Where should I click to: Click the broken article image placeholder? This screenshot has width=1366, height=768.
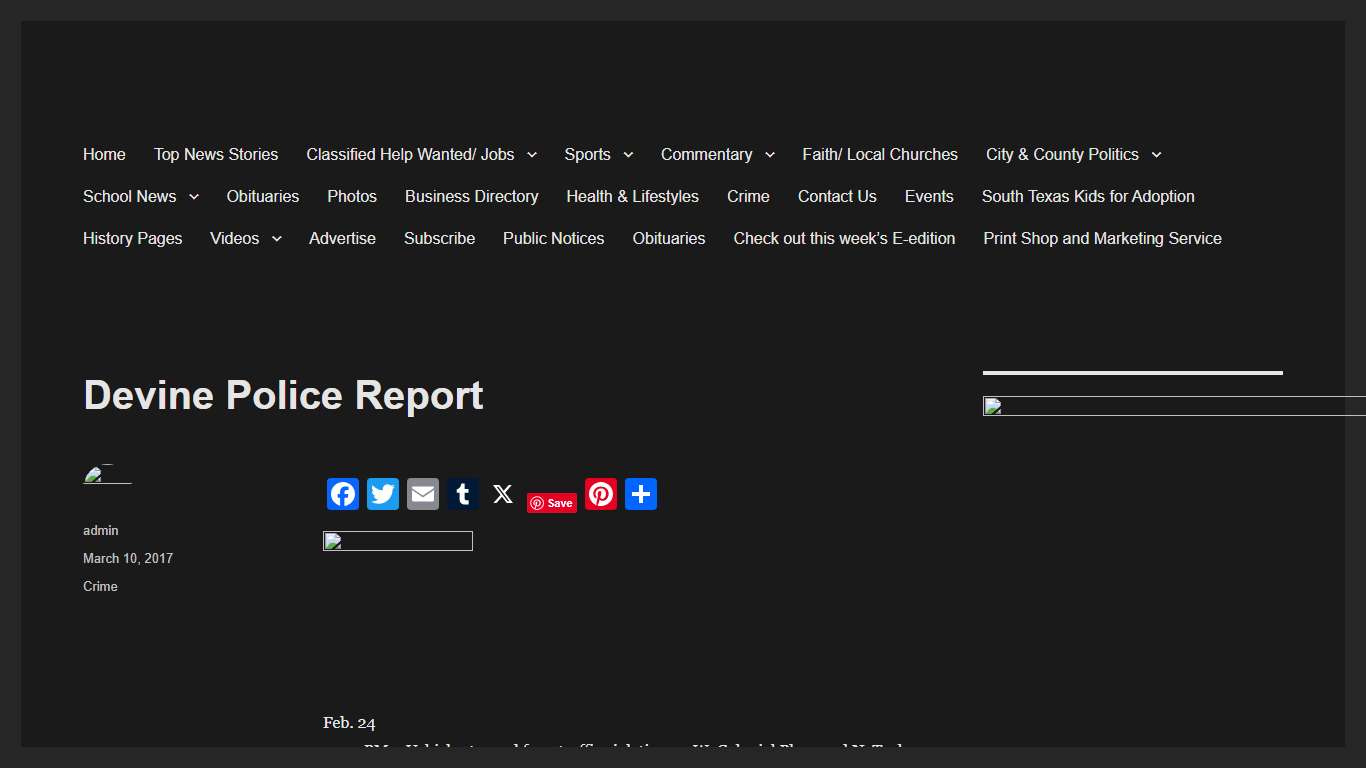[x=397, y=541]
